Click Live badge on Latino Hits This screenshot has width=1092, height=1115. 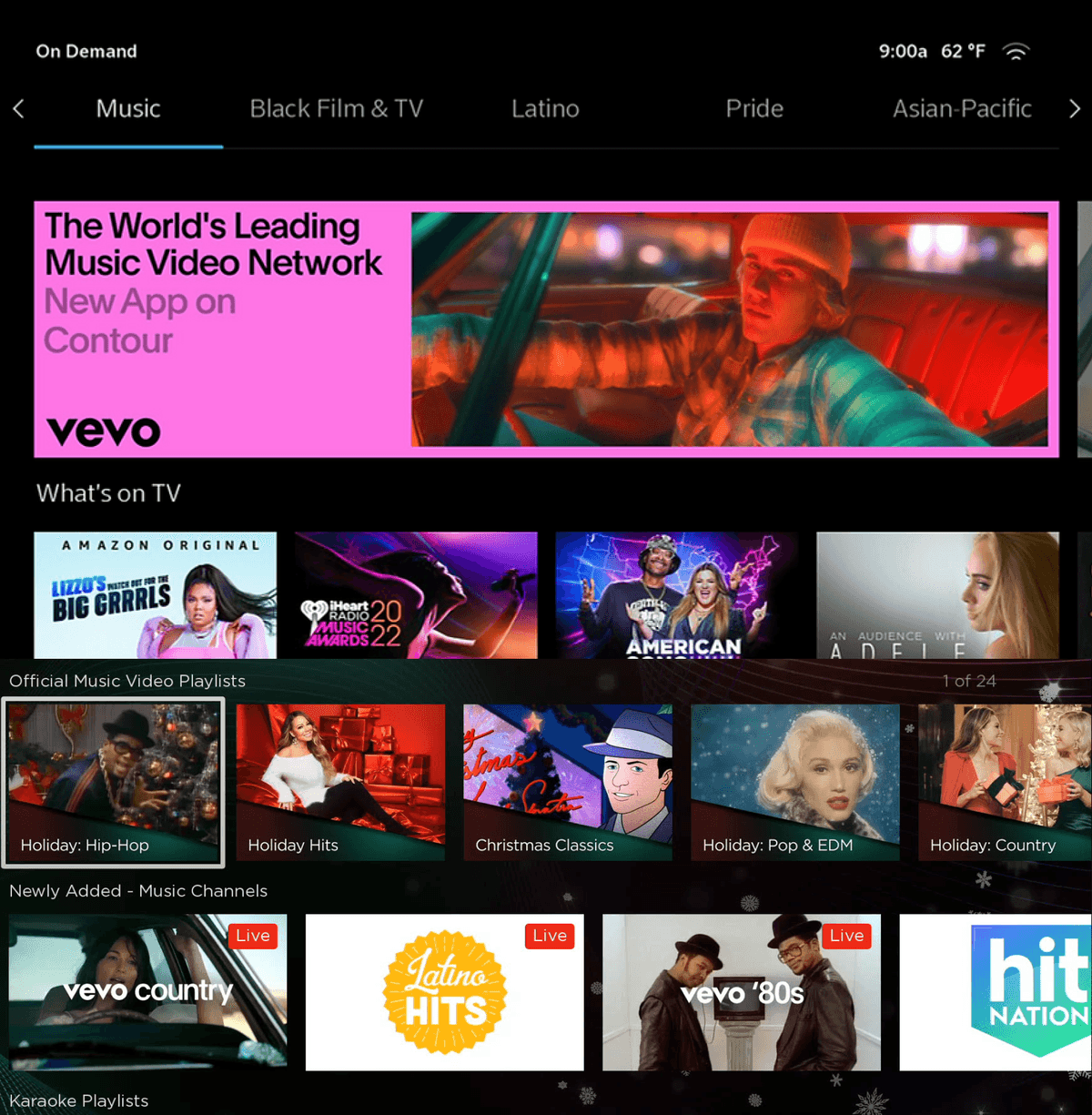click(x=550, y=936)
